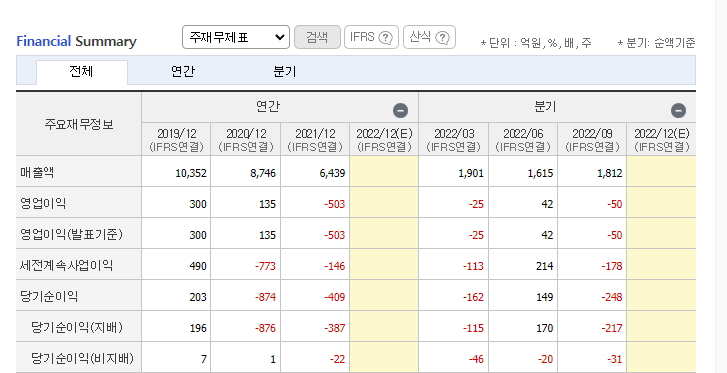Switch to the 분기 tab

tap(285, 72)
